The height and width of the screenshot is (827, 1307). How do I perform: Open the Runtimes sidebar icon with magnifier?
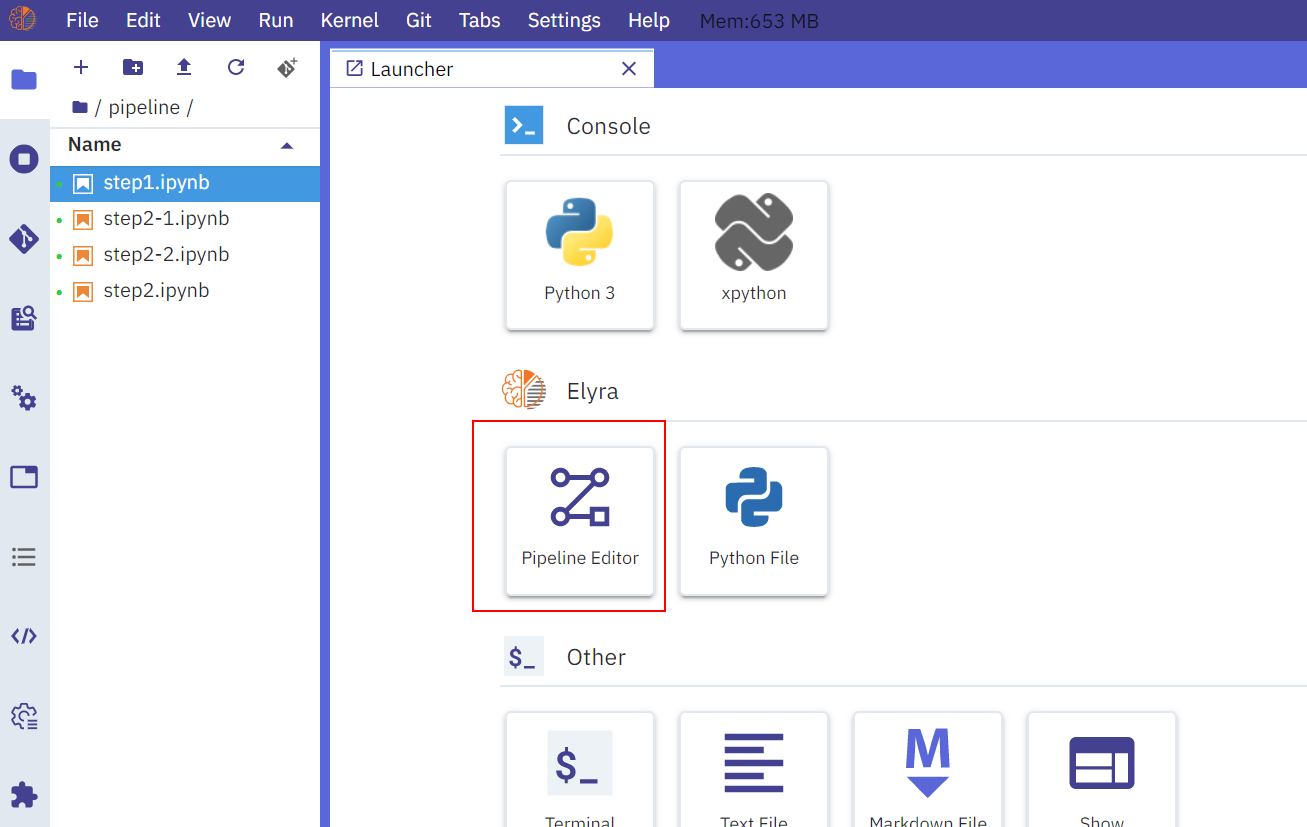[x=24, y=318]
